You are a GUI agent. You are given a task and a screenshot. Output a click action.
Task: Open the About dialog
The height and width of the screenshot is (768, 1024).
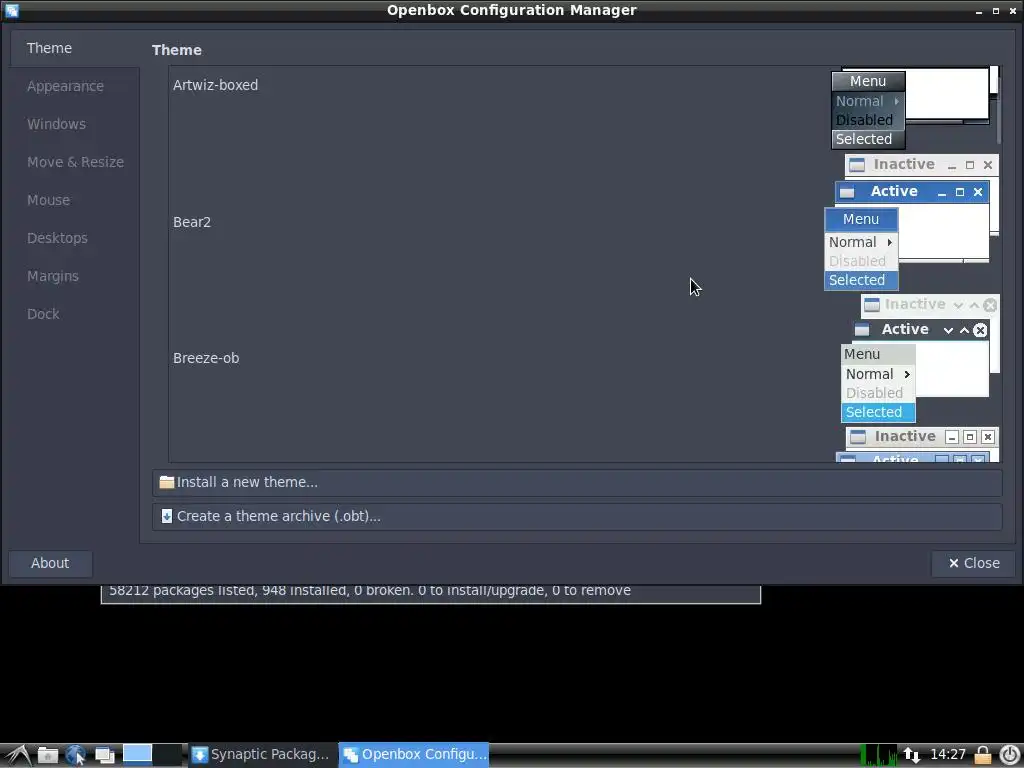click(x=50, y=564)
